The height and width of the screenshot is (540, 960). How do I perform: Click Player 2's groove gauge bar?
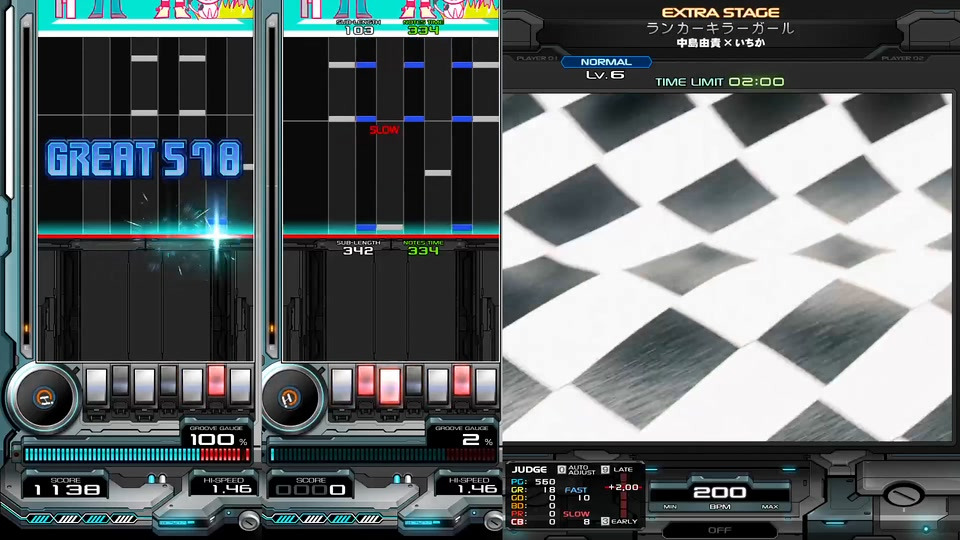pos(383,454)
